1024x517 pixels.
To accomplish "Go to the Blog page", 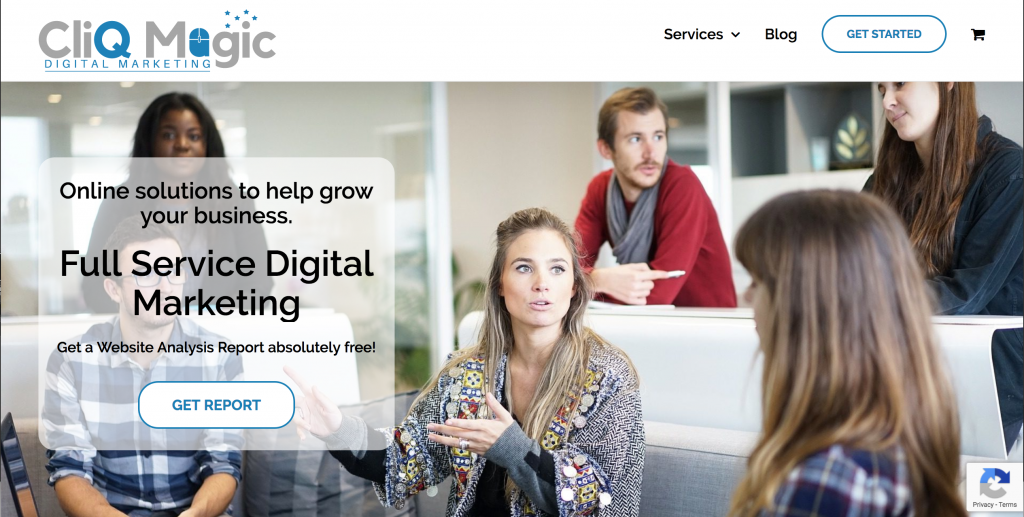I will tap(780, 34).
